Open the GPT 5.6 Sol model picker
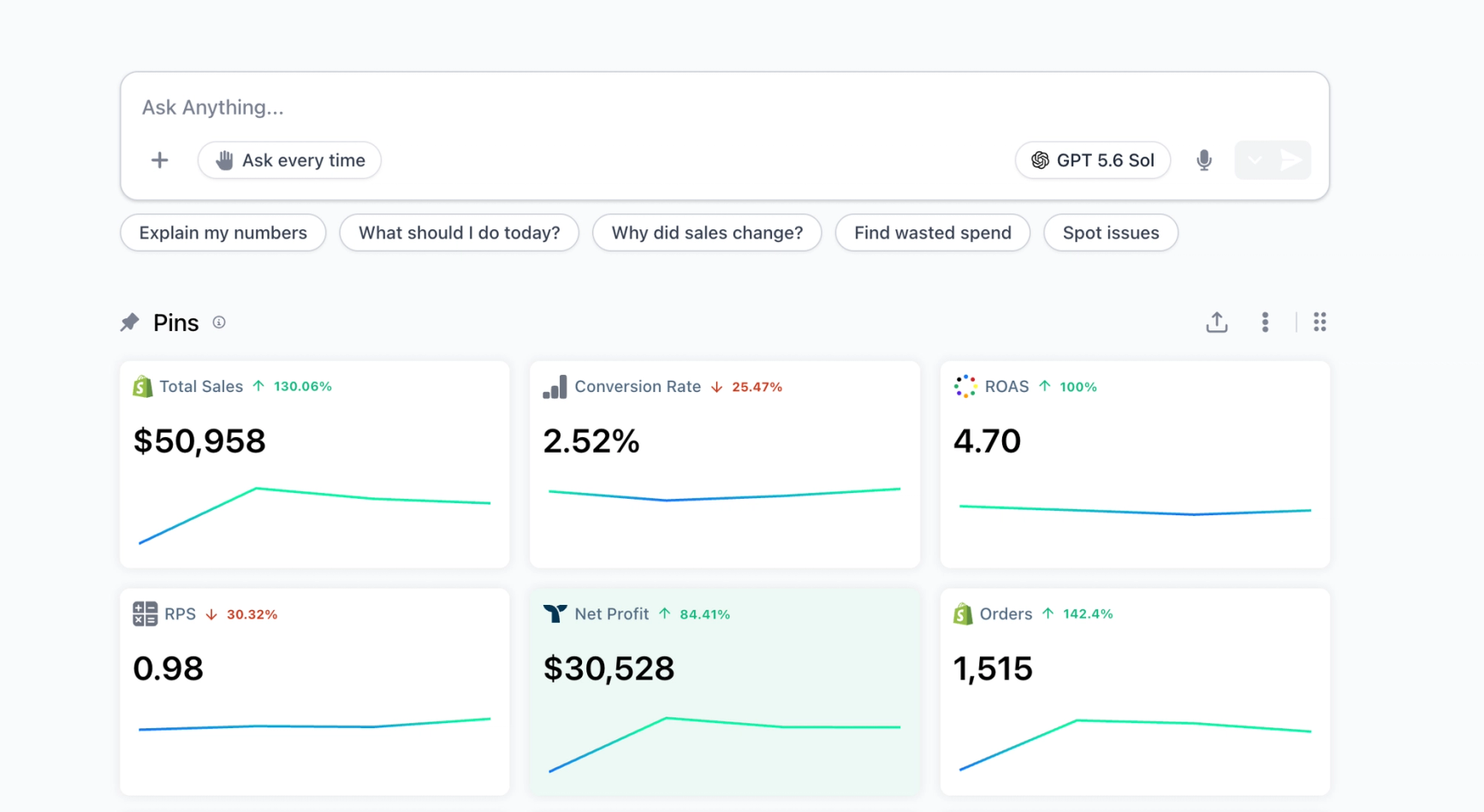 pyautogui.click(x=1093, y=160)
